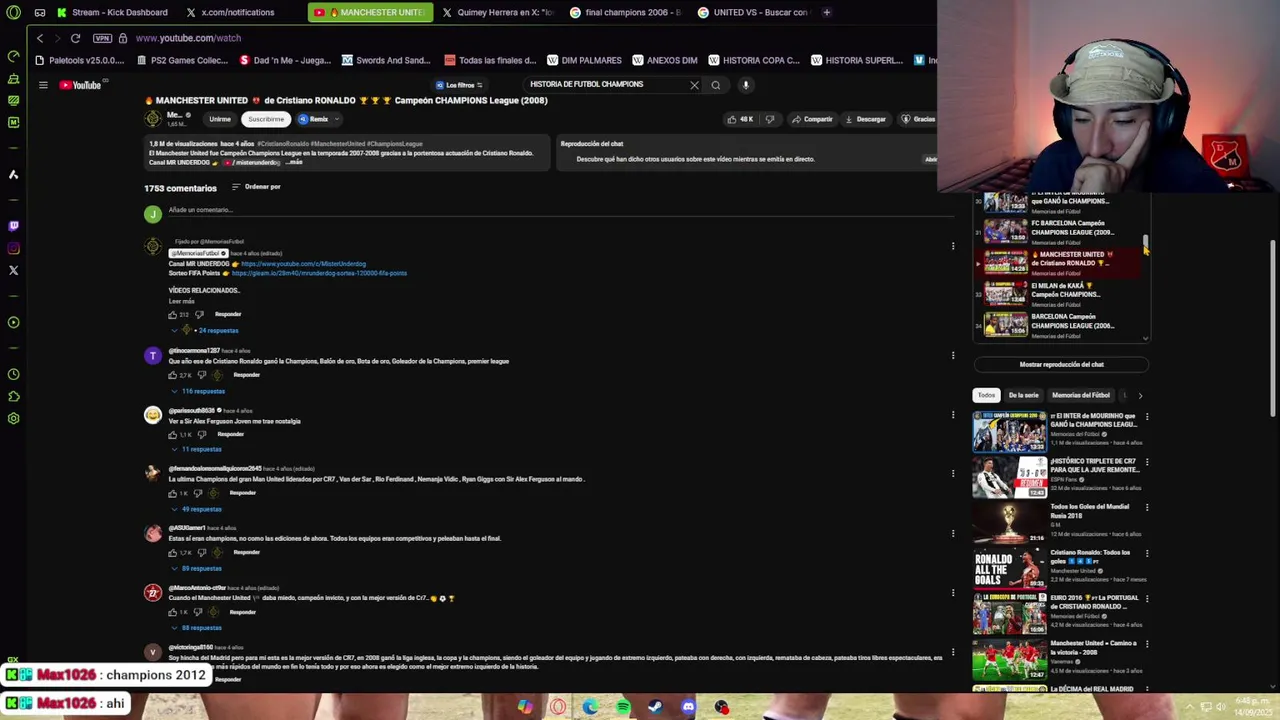Toggle Los filtros switch
This screenshot has height=720, width=1280.
click(x=459, y=85)
